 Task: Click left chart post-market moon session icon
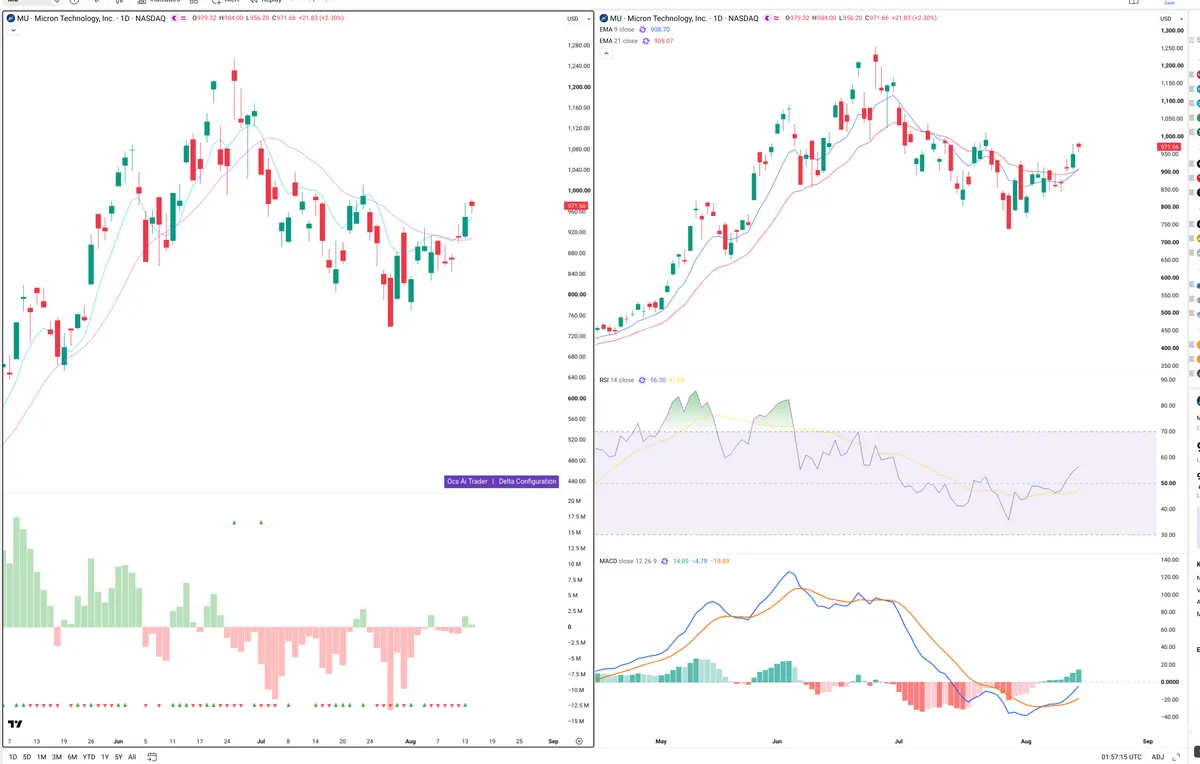tap(174, 18)
